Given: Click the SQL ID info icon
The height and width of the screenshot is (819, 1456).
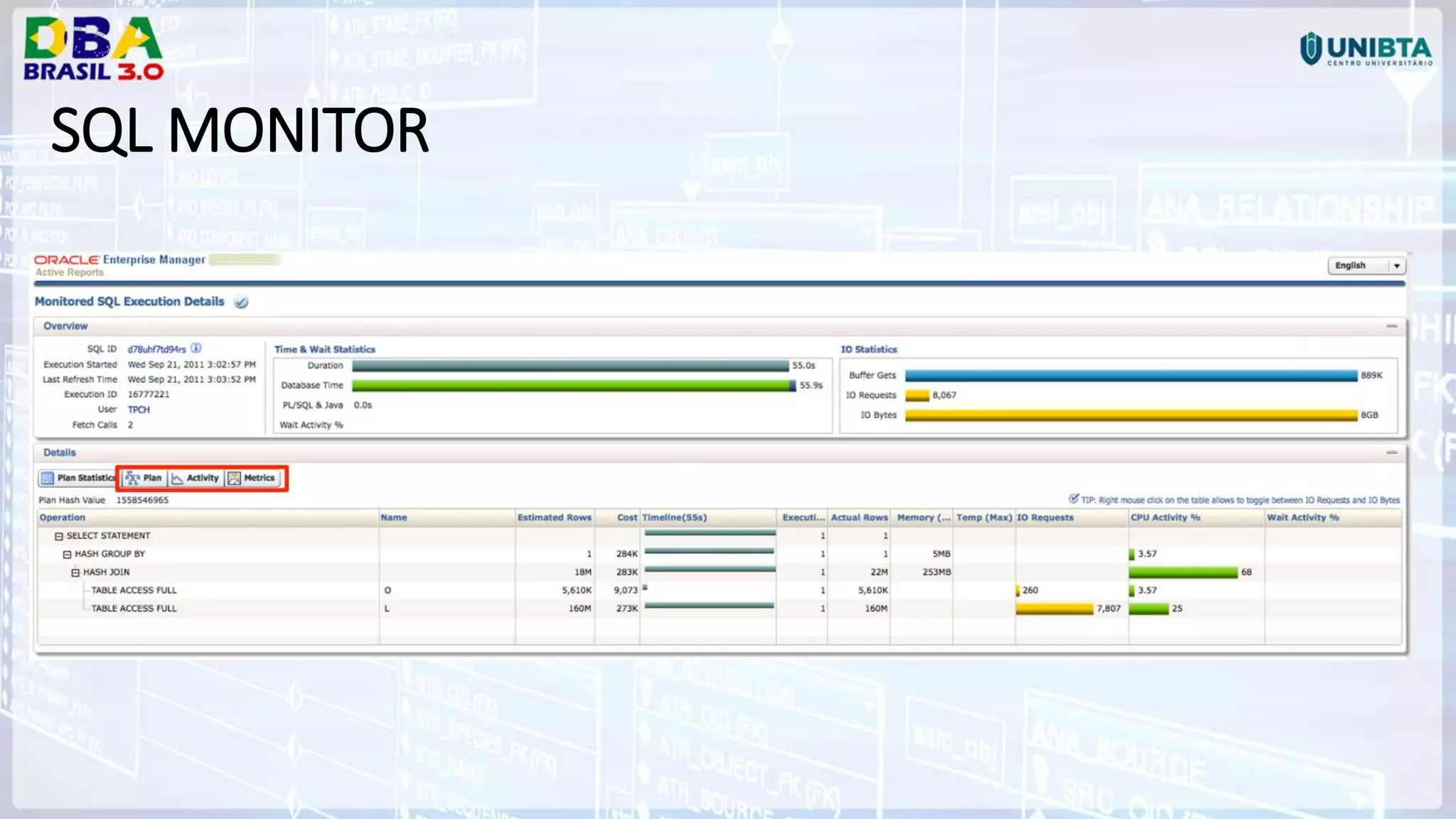Looking at the screenshot, I should [x=196, y=348].
